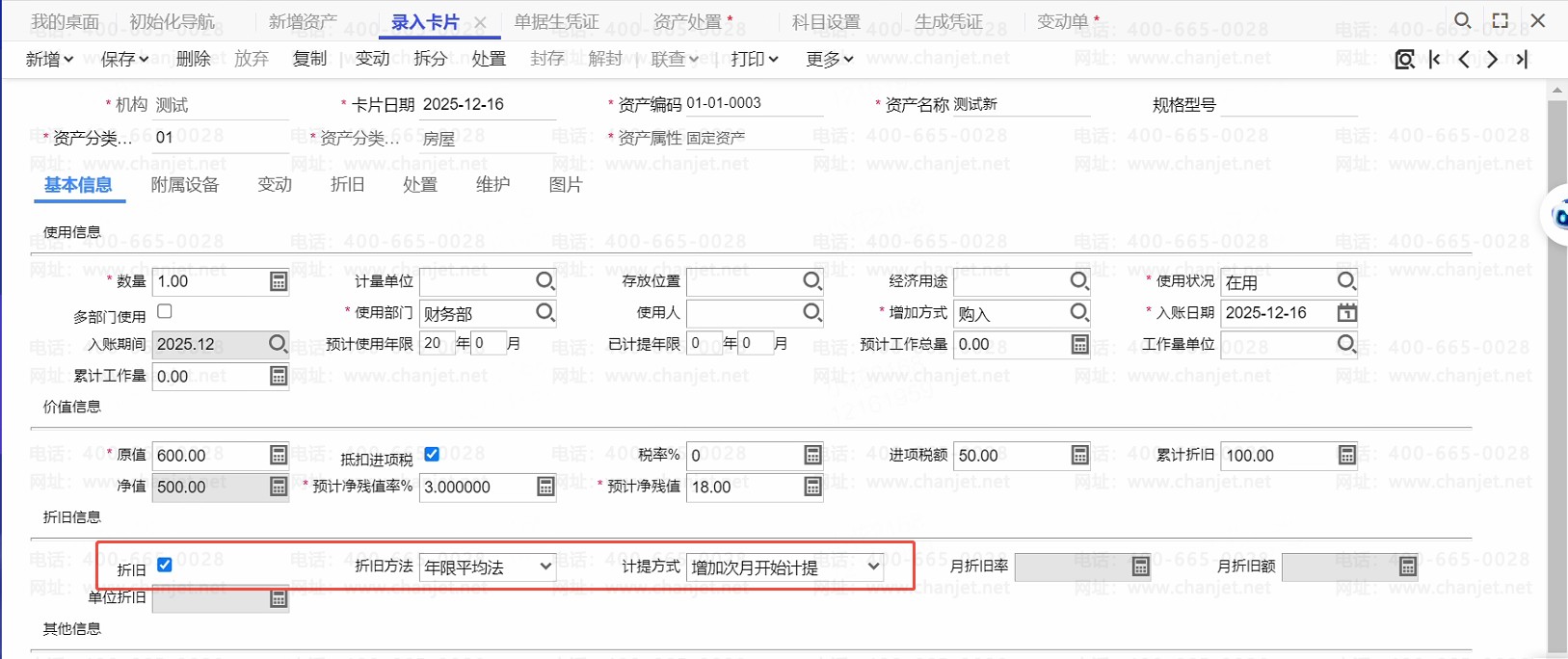The image size is (1568, 659).
Task: Switch to 单据生凭证 tab
Action: click(556, 21)
